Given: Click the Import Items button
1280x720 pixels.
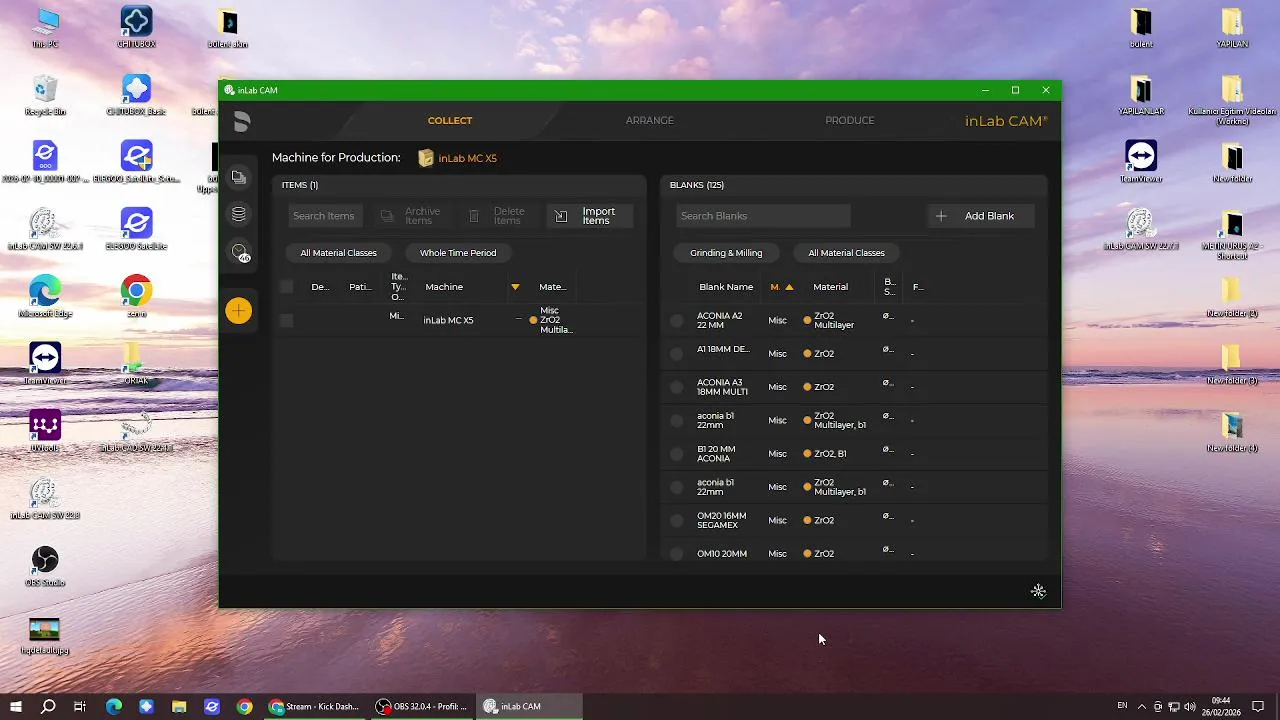Looking at the screenshot, I should tap(590, 216).
